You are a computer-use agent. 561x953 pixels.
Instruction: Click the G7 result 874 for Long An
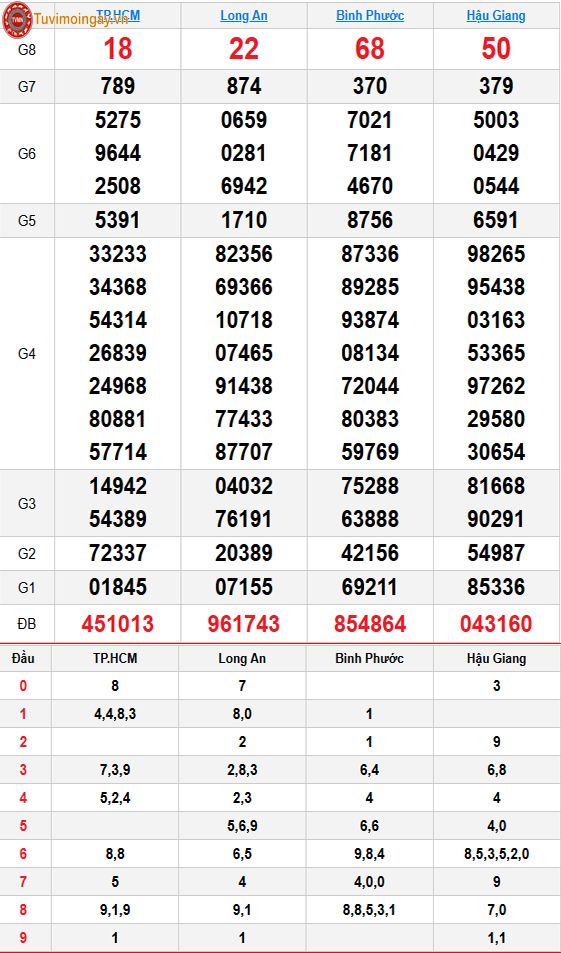pos(244,86)
